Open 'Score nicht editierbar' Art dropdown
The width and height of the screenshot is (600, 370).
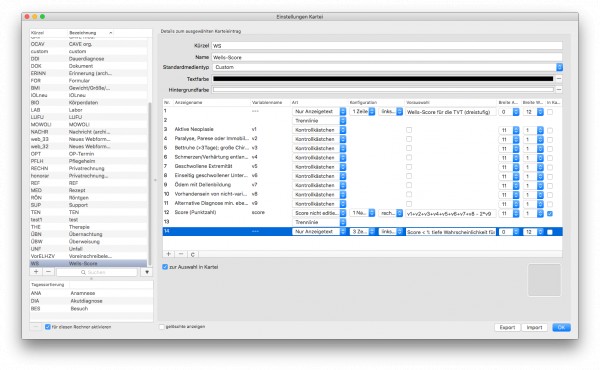pos(319,213)
